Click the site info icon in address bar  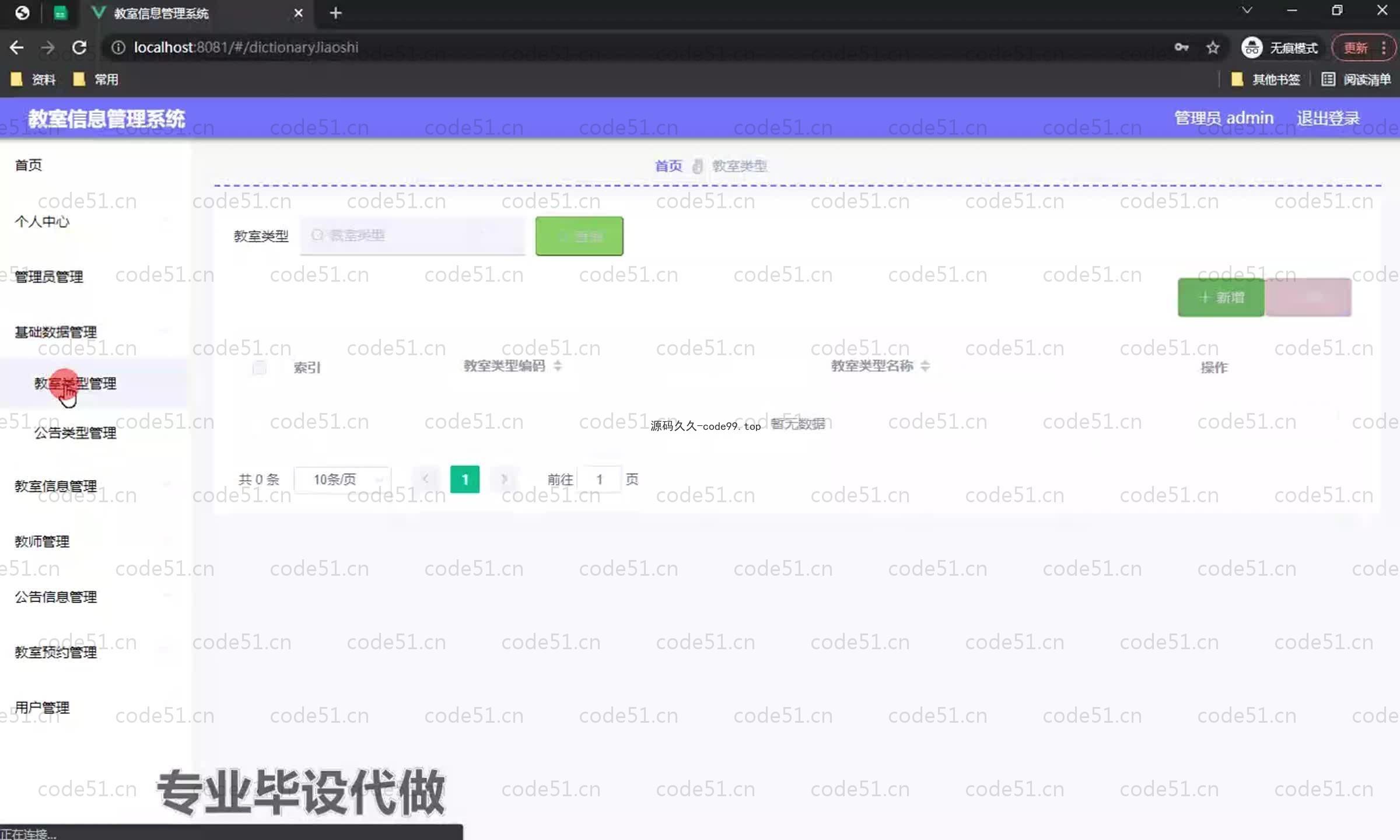[x=118, y=47]
